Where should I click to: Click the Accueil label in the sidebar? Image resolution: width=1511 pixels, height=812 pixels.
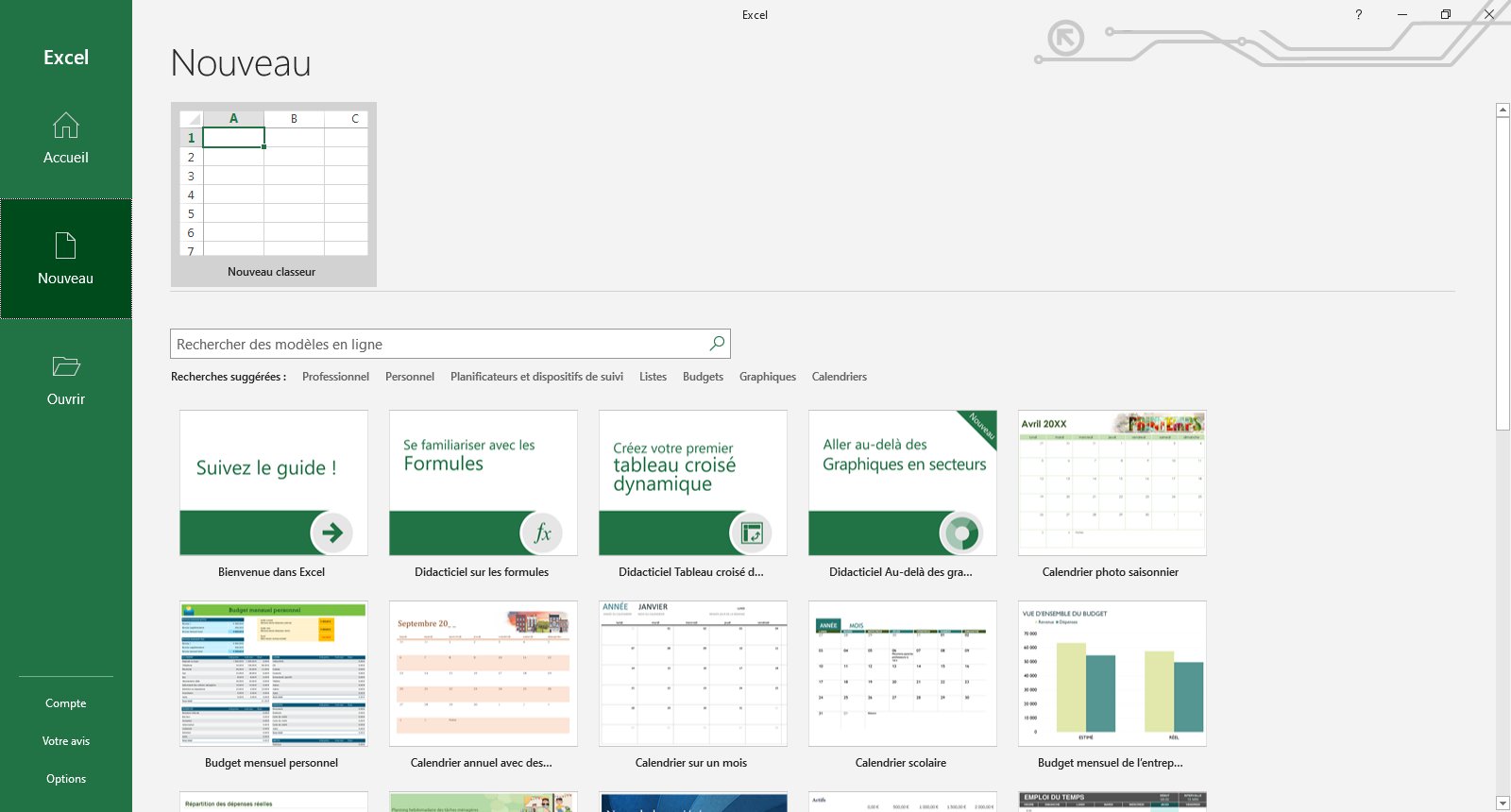click(x=65, y=158)
